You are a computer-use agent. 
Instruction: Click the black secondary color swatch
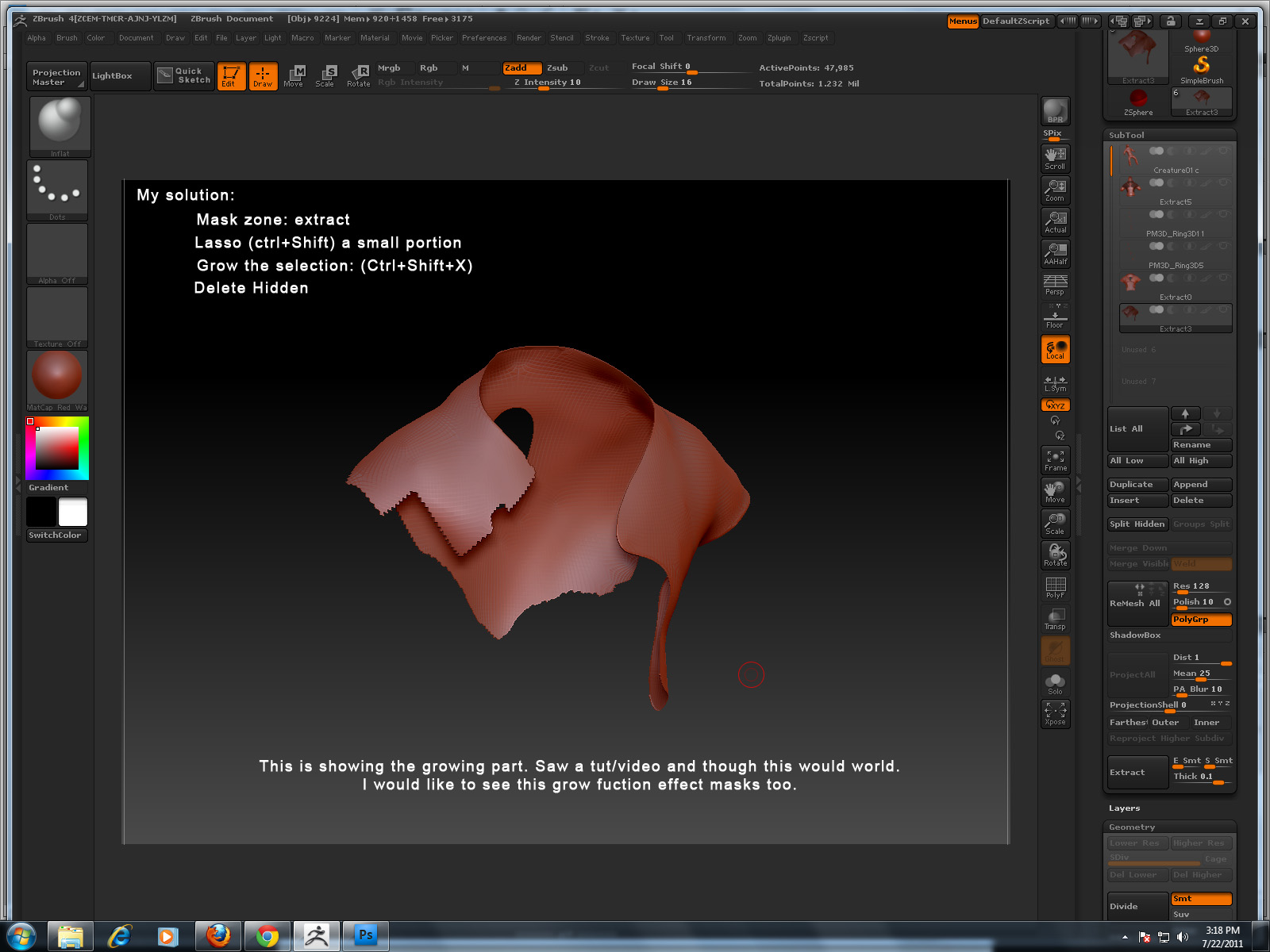(x=41, y=512)
